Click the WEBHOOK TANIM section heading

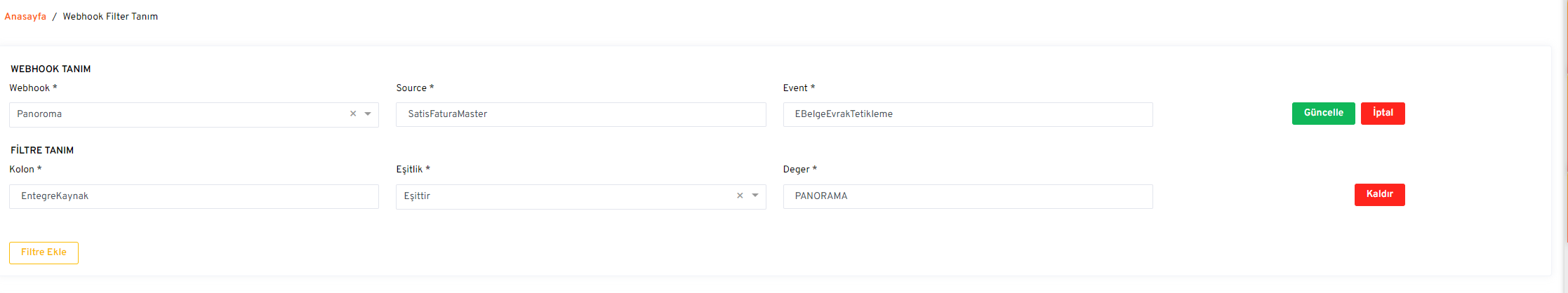coord(51,69)
